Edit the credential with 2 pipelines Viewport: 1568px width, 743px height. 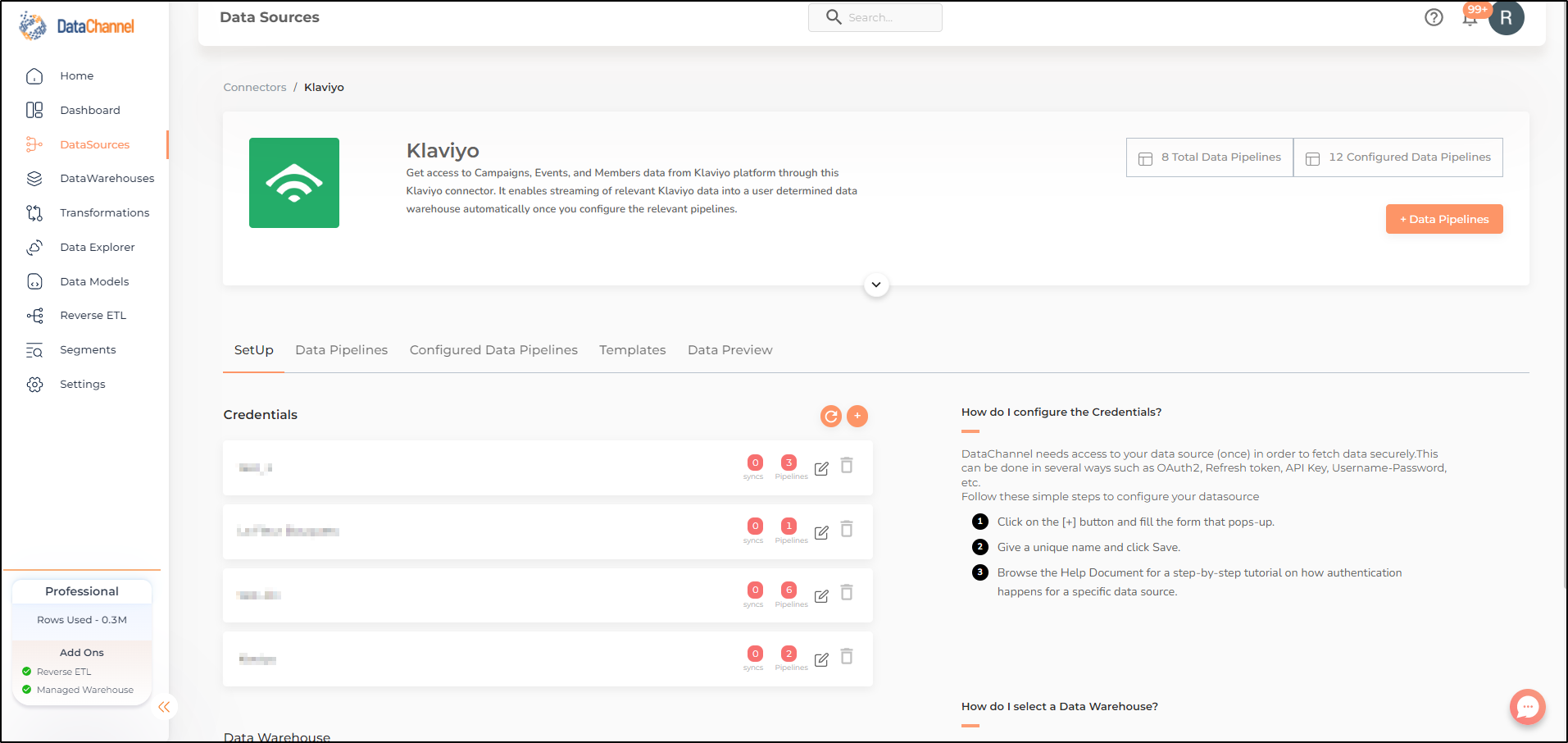coord(821,660)
